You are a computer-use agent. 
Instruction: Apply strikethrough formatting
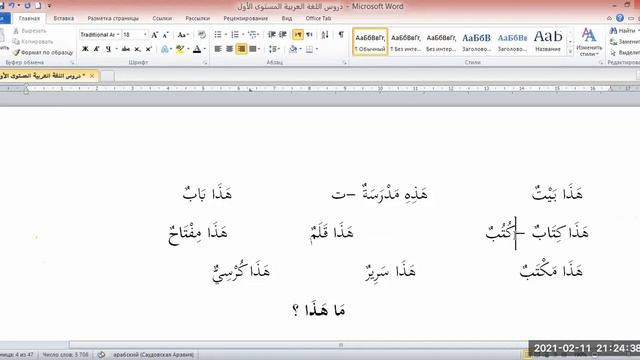coord(126,49)
